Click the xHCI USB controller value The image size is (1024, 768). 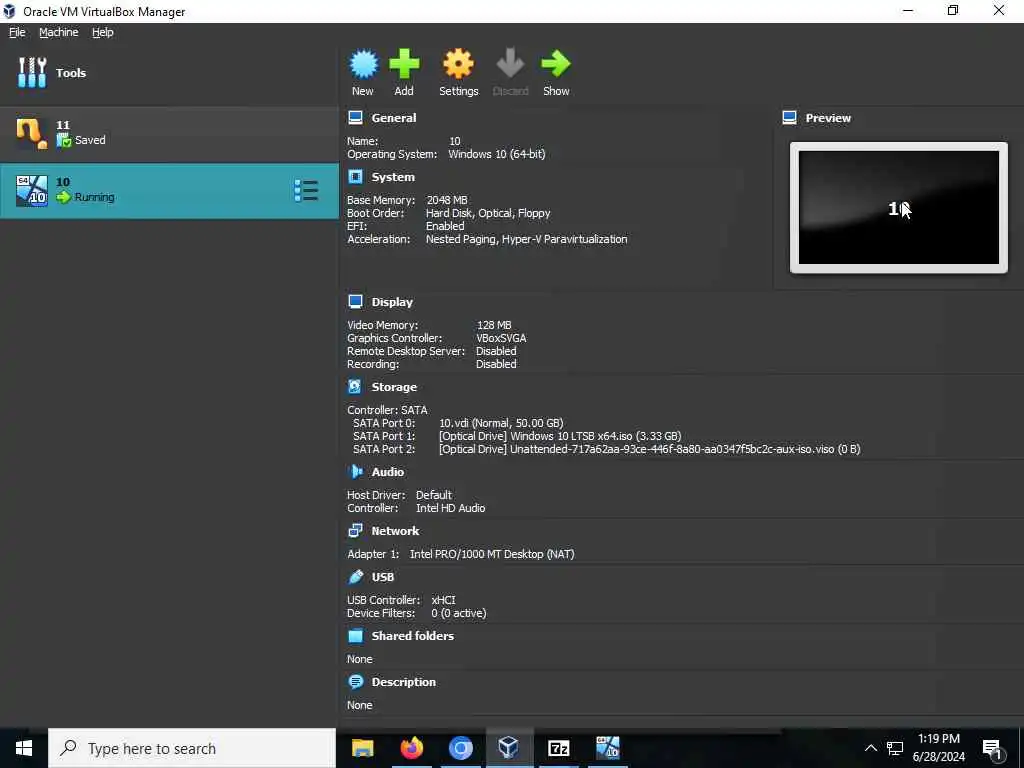(x=443, y=600)
